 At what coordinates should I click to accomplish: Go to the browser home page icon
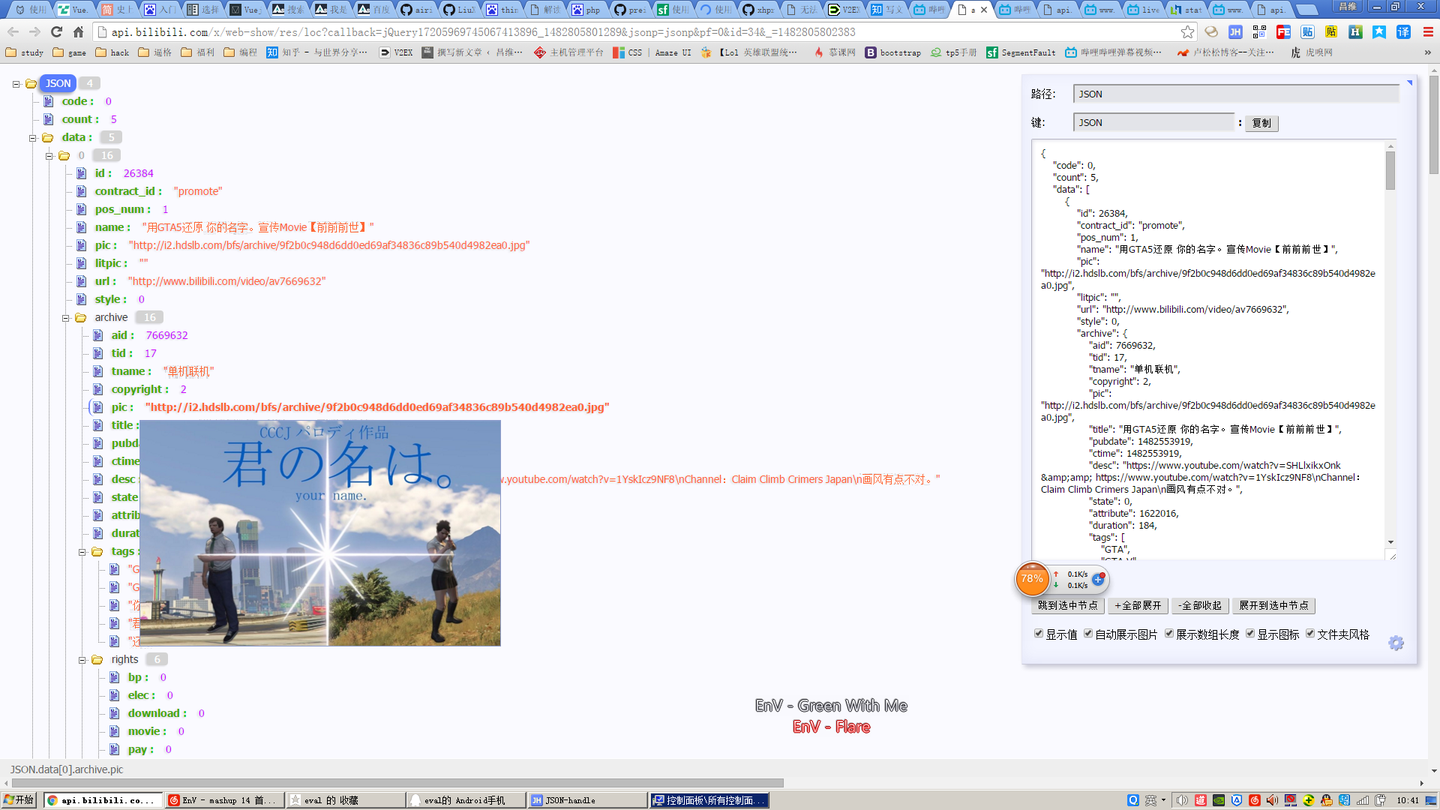(78, 32)
